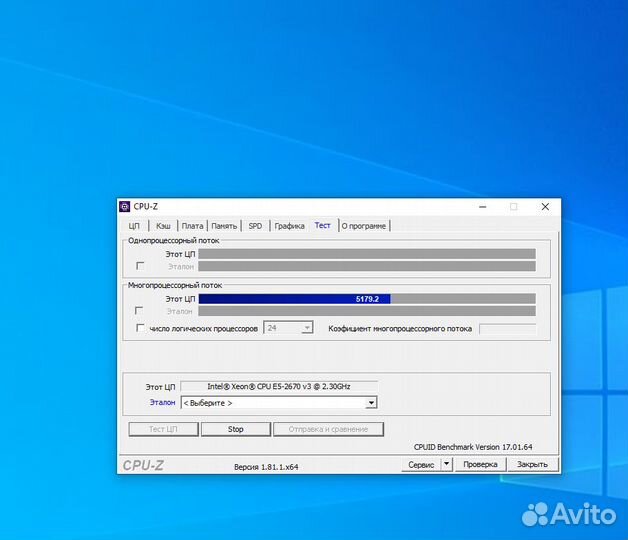628x540 pixels.
Task: Click the Тест ЦП button
Action: pyautogui.click(x=163, y=429)
